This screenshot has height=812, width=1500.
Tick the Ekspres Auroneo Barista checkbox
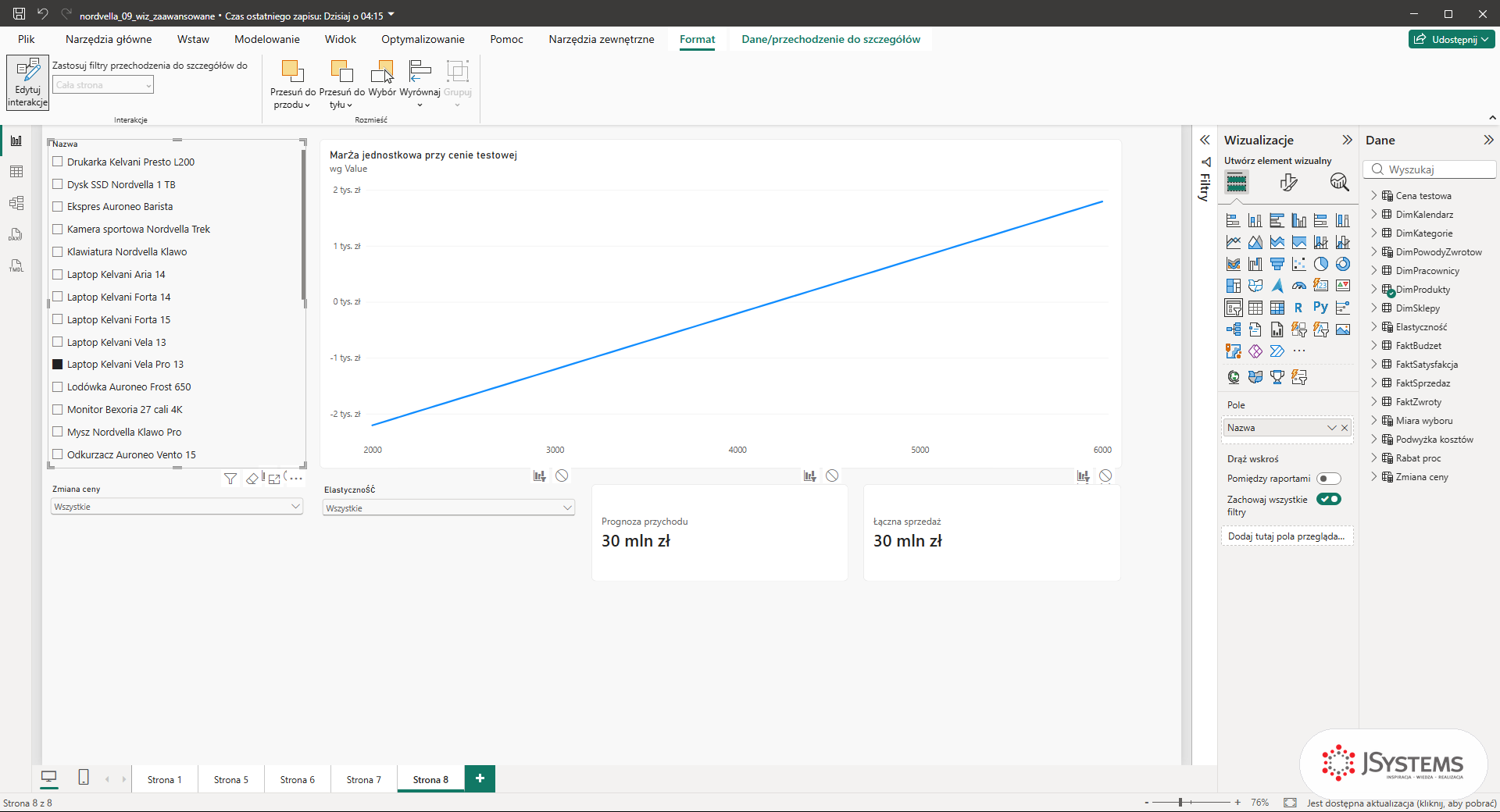coord(57,206)
